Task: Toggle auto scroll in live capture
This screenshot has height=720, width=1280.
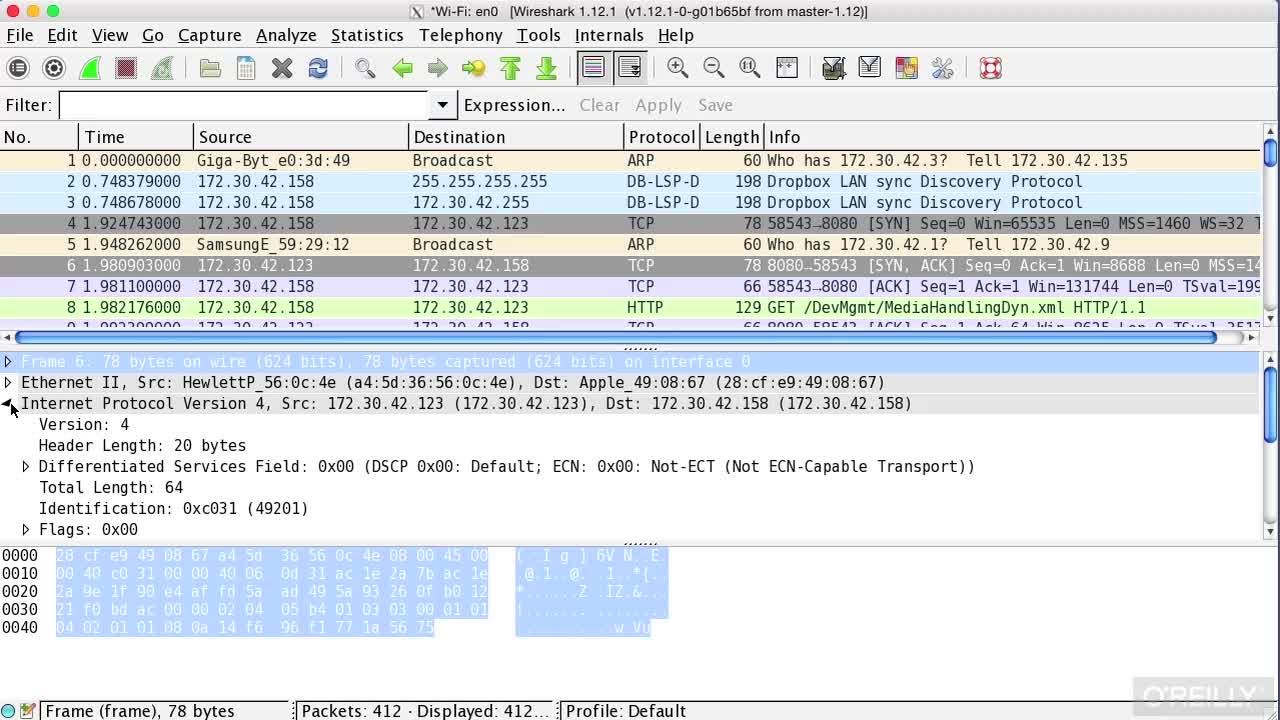Action: [629, 68]
